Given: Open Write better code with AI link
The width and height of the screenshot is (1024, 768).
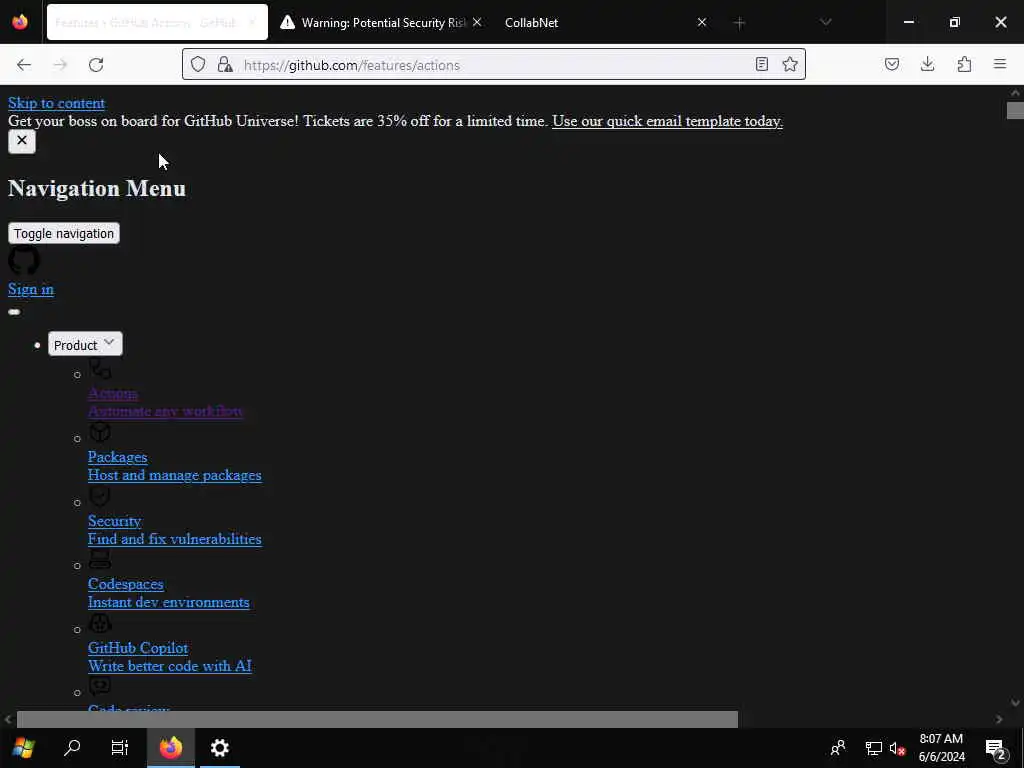Looking at the screenshot, I should (x=170, y=665).
